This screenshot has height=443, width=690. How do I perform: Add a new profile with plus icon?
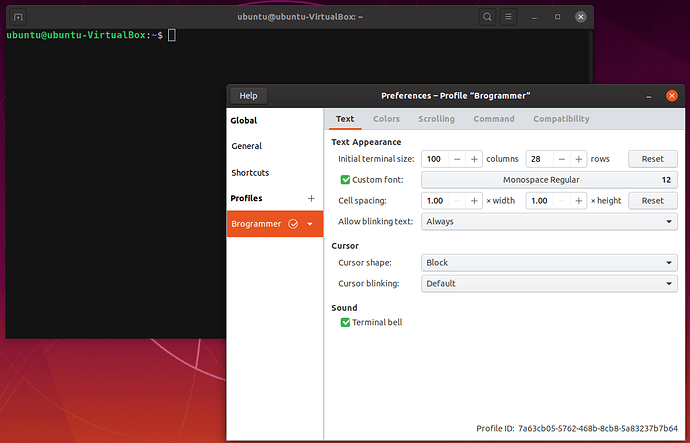click(311, 198)
